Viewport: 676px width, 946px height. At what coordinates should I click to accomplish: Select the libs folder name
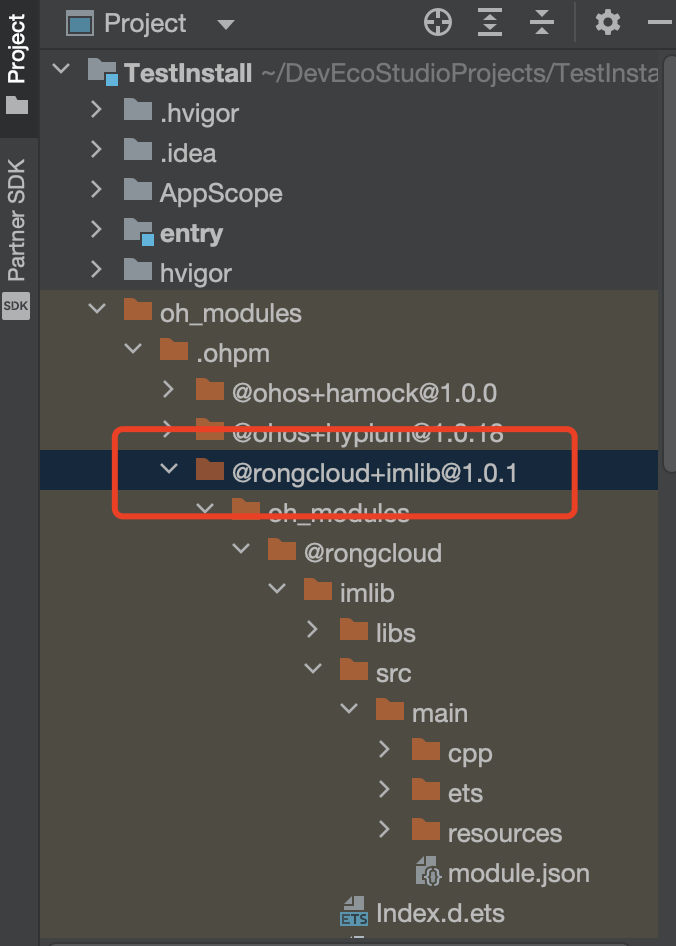(395, 633)
